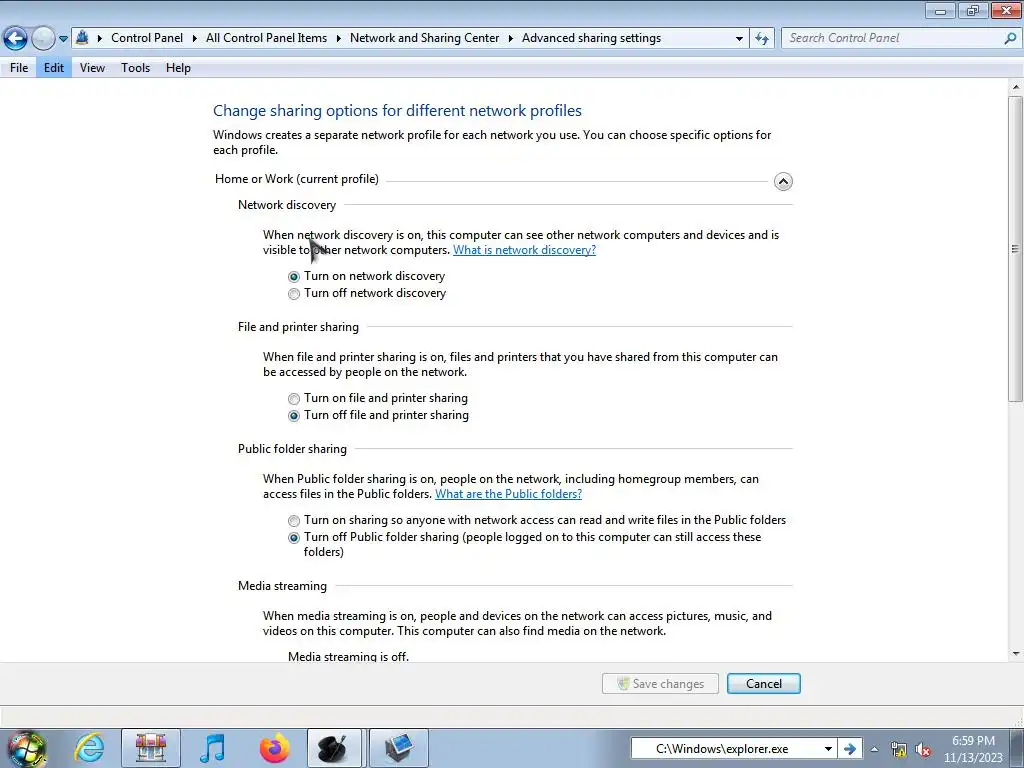1024x768 pixels.
Task: Open the clock showing 6:59 PM
Action: click(973, 749)
